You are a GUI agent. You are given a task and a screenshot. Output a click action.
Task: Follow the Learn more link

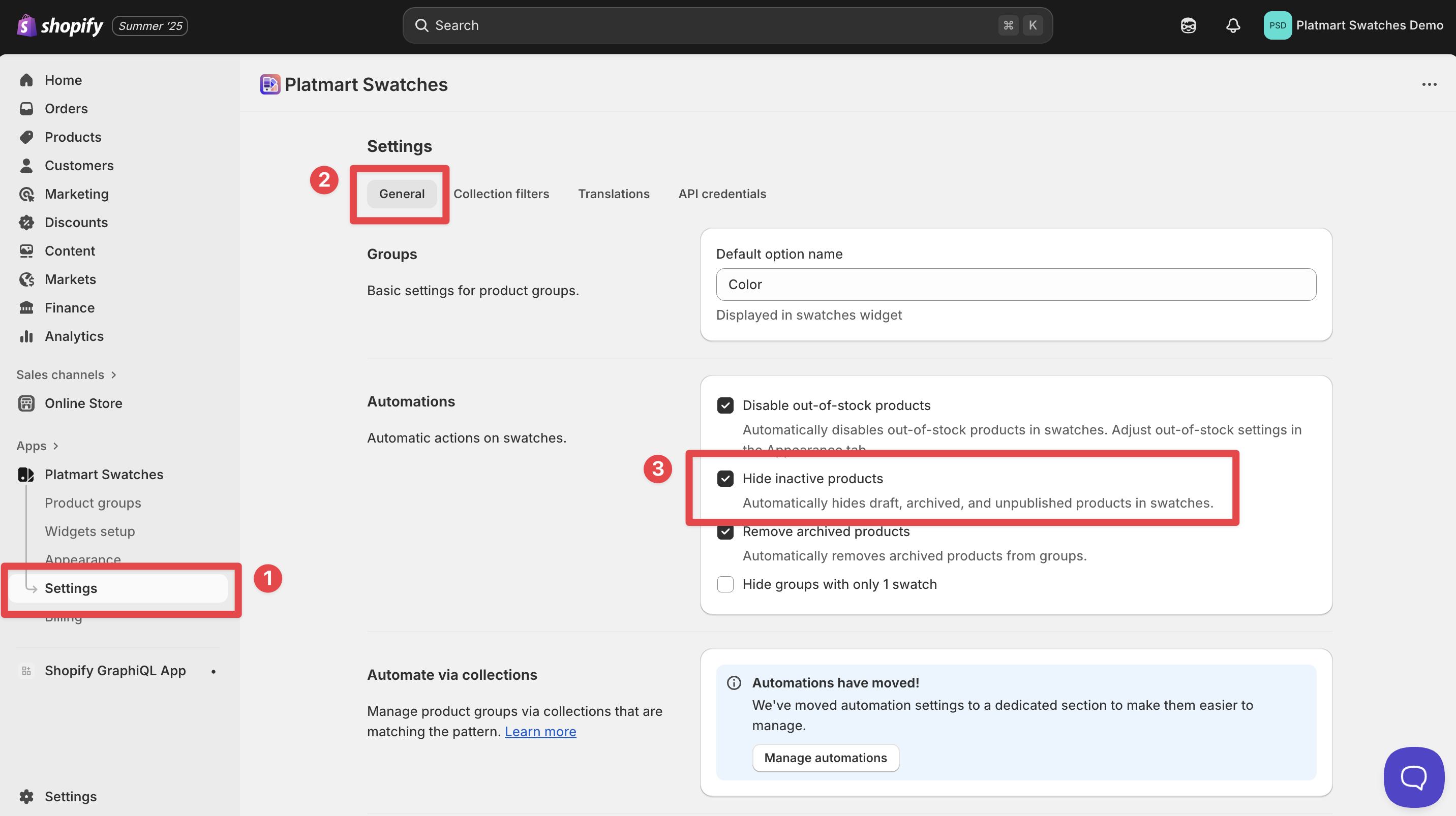540,731
